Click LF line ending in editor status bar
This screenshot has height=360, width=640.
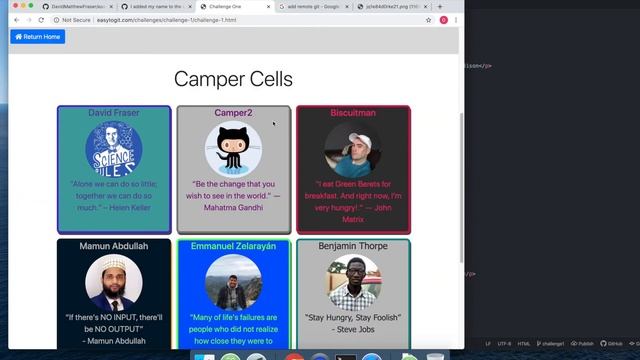coord(488,344)
